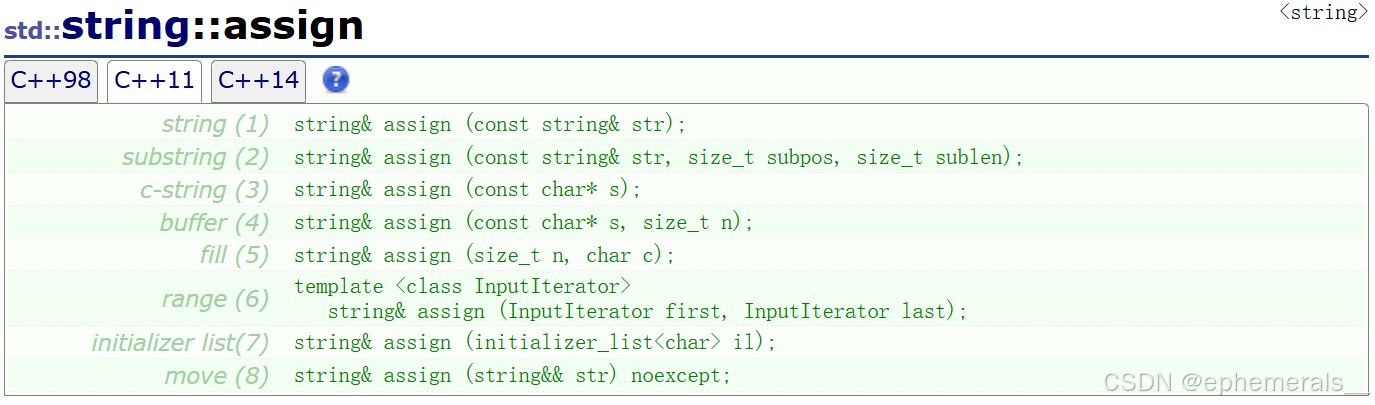Click the 'range (6)' overload label

coord(215,299)
